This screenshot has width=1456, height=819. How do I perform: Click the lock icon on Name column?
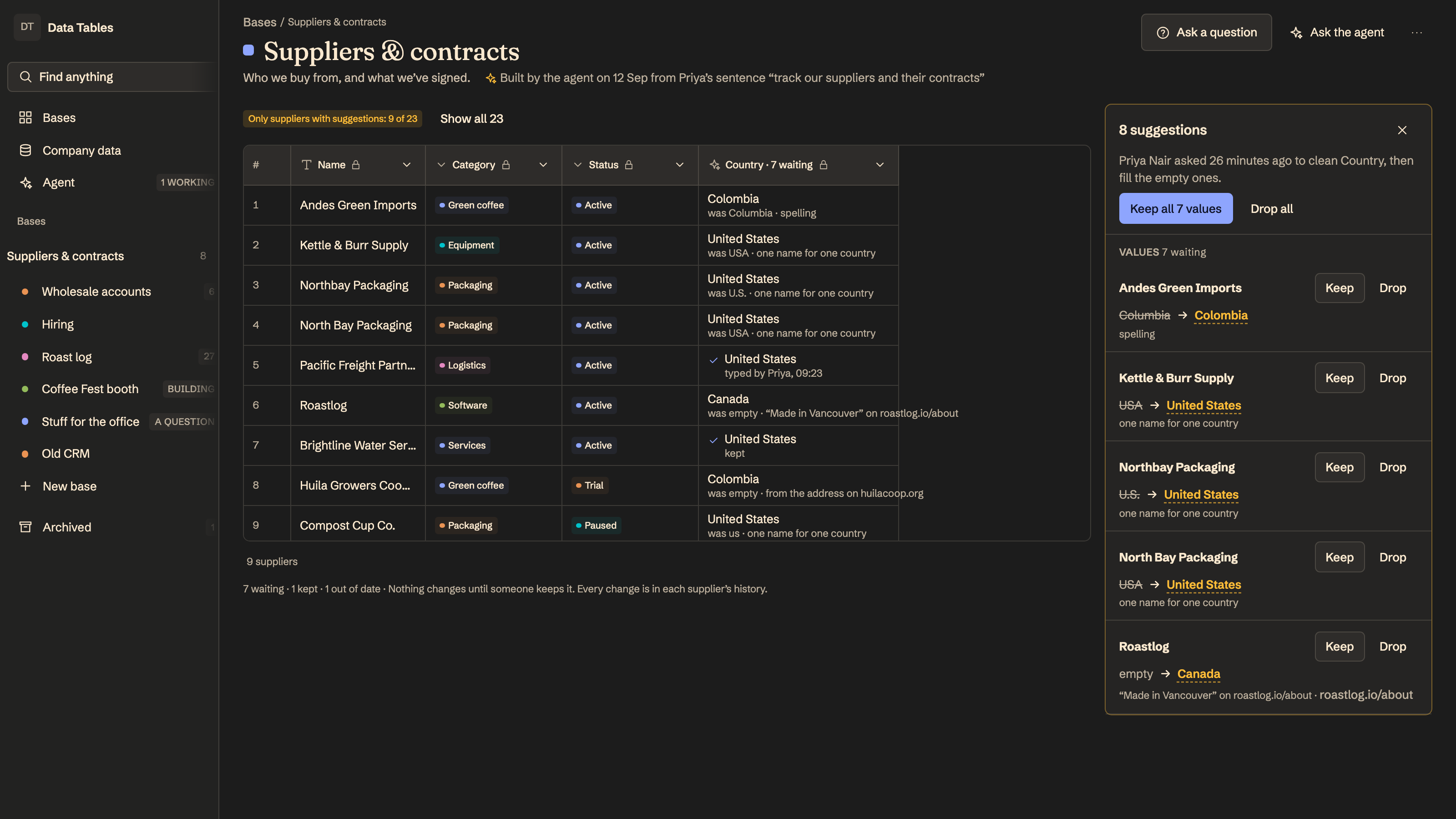tap(356, 164)
